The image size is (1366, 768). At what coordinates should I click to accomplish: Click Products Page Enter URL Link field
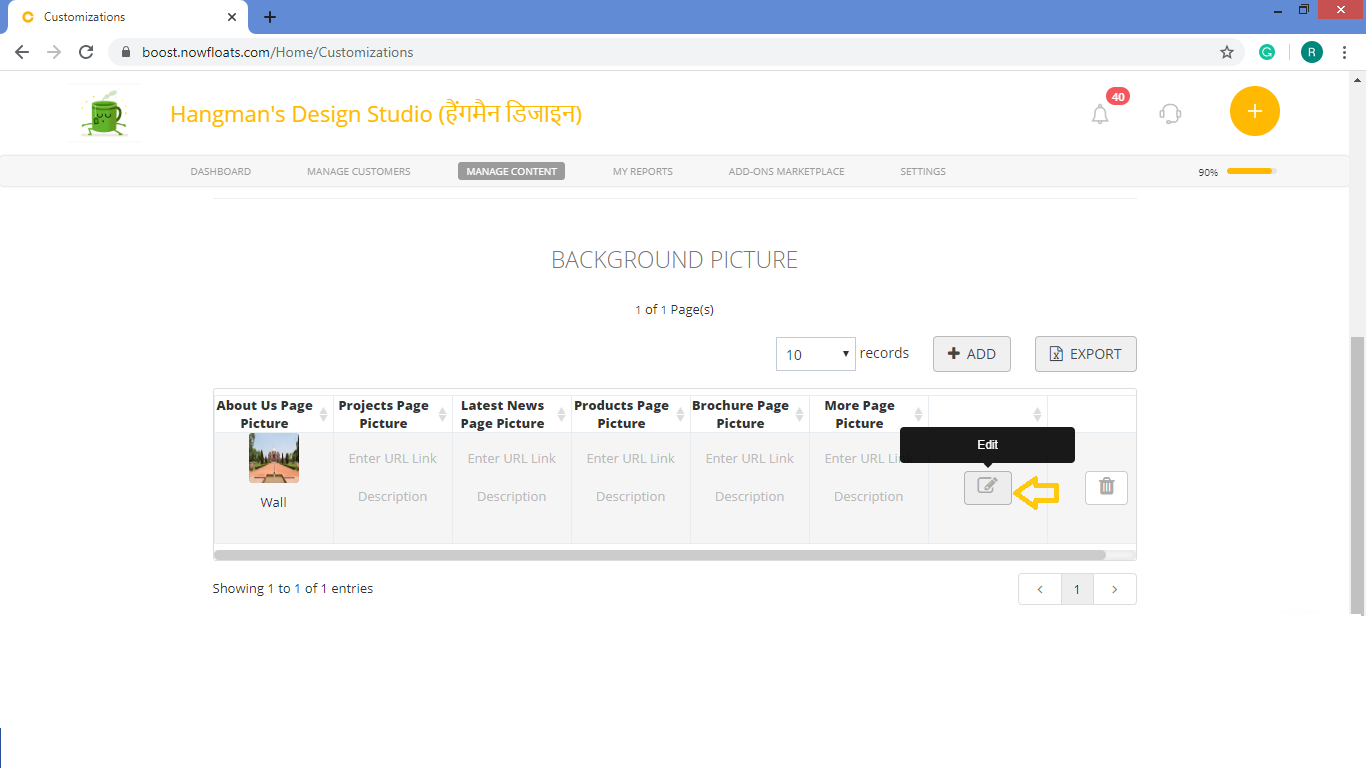(630, 458)
